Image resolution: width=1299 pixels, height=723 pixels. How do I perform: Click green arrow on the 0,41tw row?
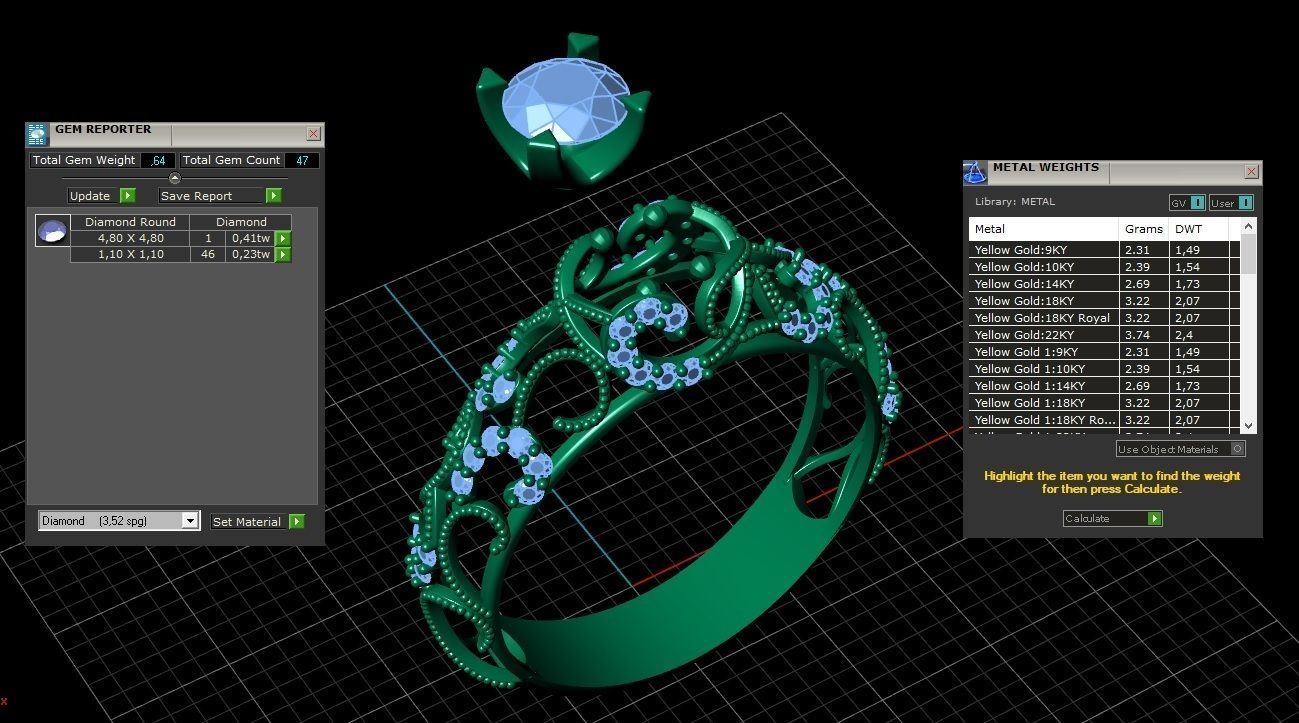(x=283, y=238)
